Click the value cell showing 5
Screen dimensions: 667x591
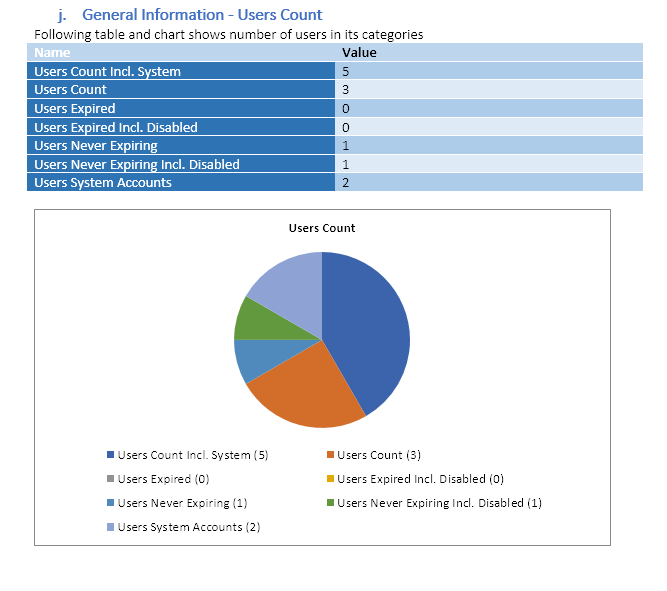(x=345, y=71)
